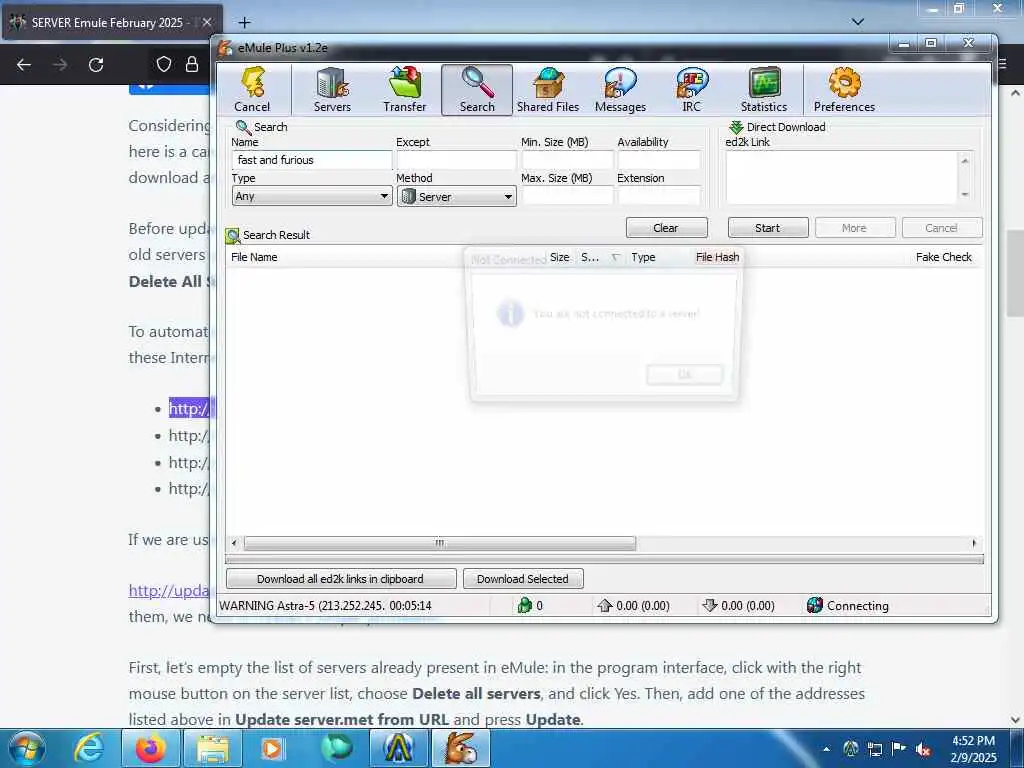
Task: Click the Cancel search button
Action: (x=941, y=228)
